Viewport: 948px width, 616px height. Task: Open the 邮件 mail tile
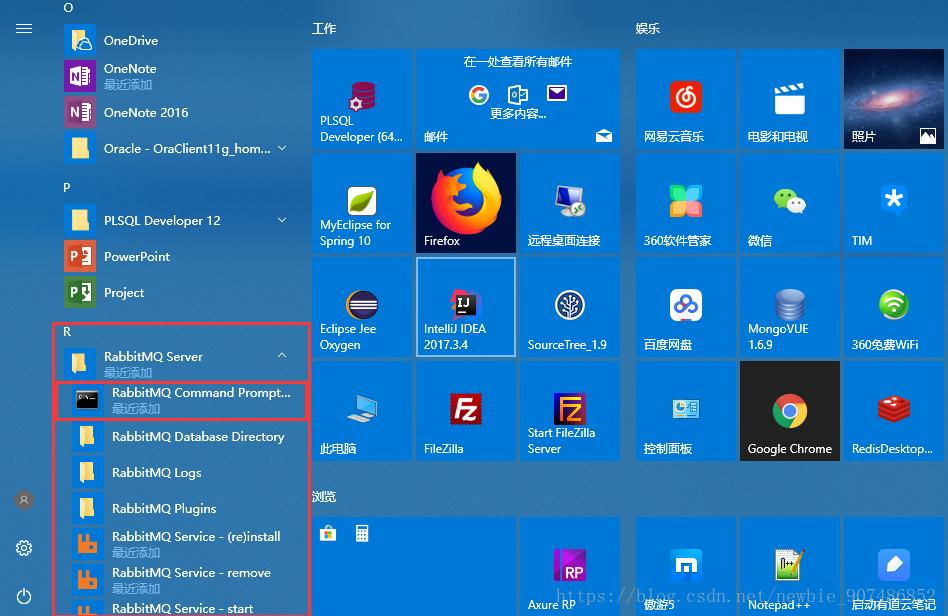[518, 99]
